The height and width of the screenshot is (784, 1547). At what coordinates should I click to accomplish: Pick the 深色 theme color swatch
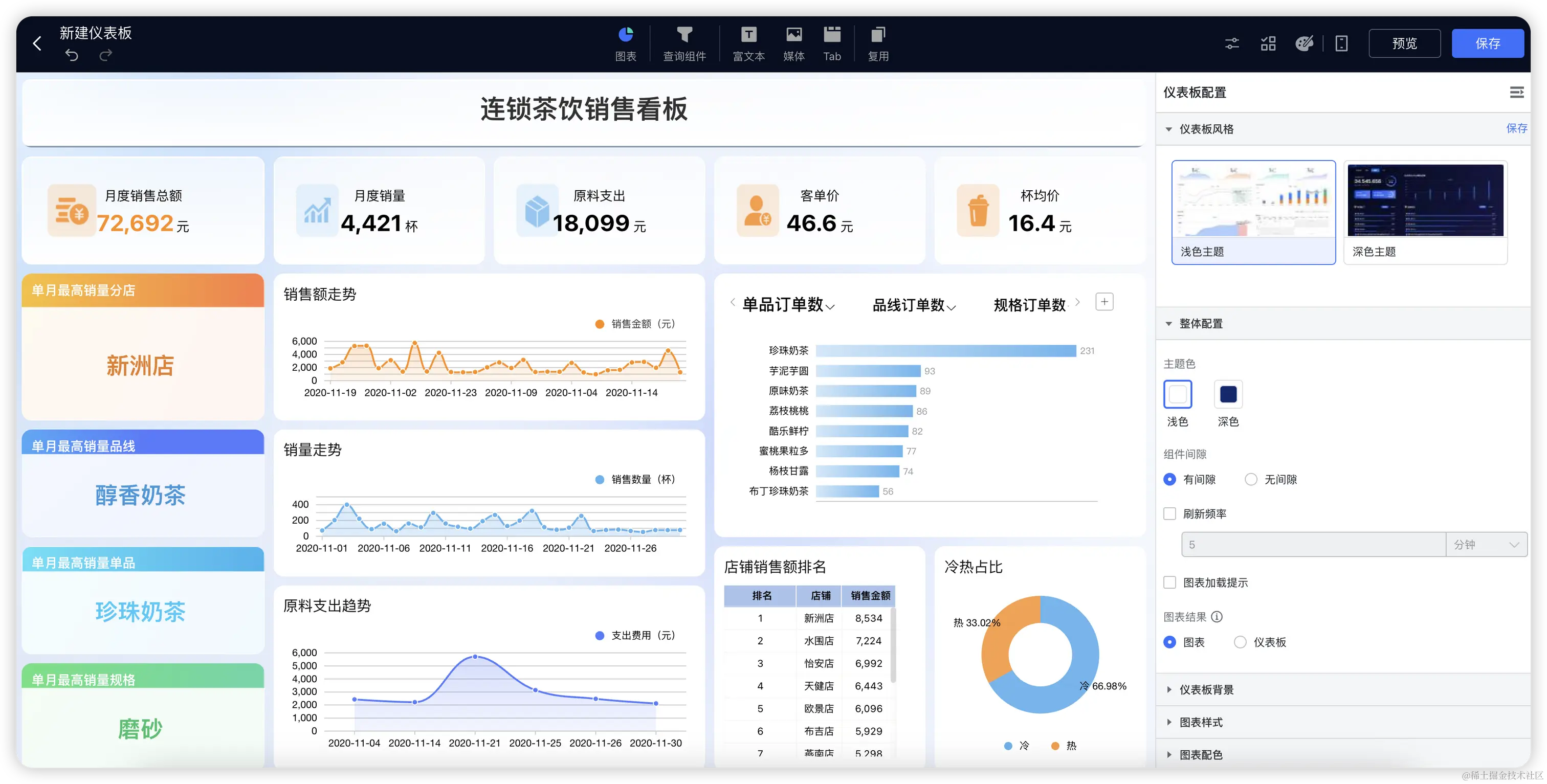tap(1228, 395)
